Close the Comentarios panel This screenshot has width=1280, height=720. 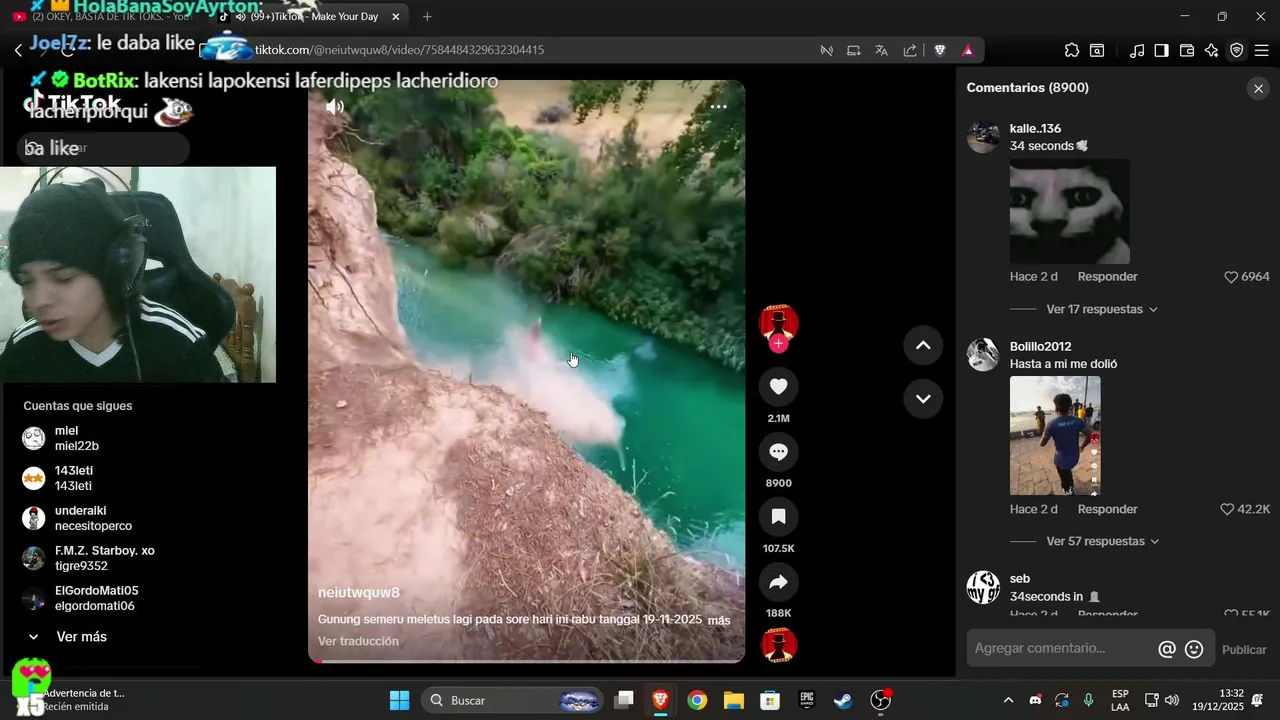[x=1258, y=88]
